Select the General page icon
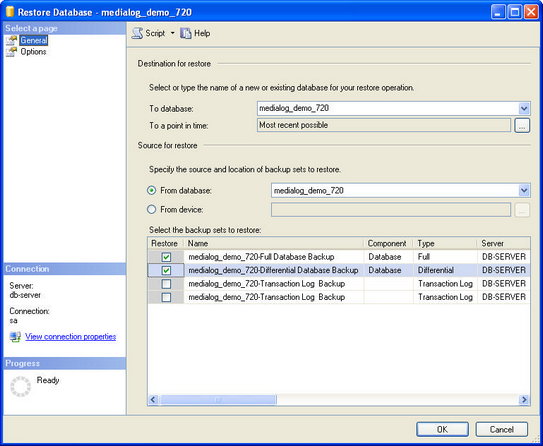 click(x=11, y=41)
